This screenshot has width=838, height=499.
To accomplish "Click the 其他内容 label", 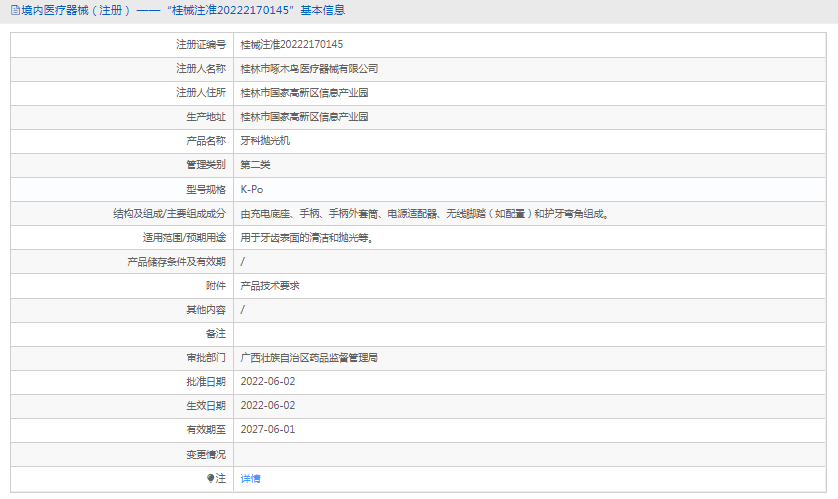I will click(206, 310).
